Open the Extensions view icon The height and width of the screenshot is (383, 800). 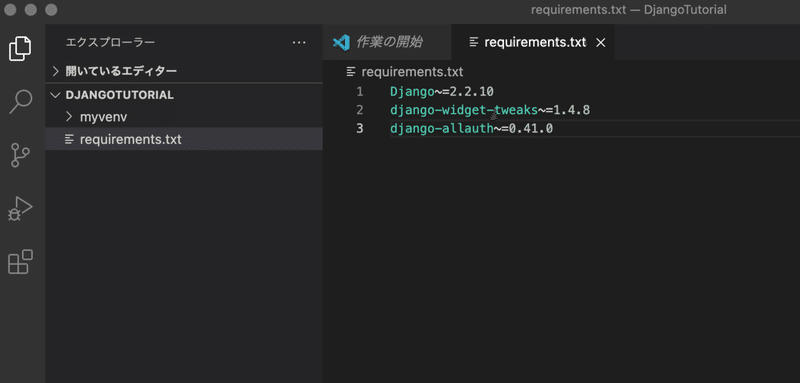20,262
